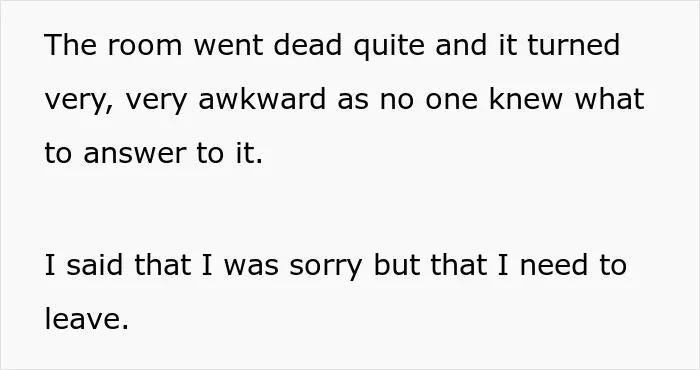
Task: Select the word "sorry"
Action: click(325, 266)
